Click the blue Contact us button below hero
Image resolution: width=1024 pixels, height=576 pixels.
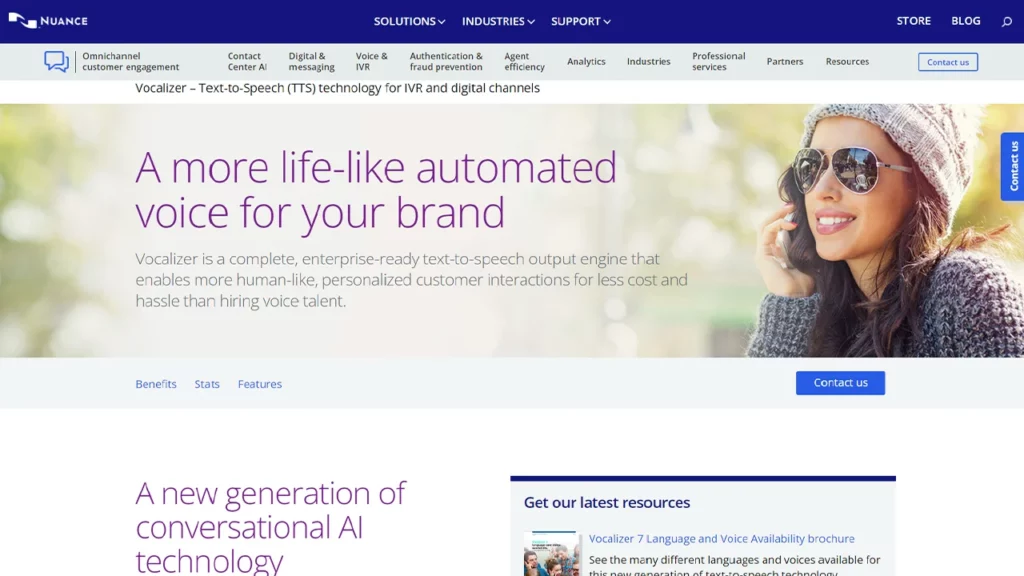tap(840, 383)
